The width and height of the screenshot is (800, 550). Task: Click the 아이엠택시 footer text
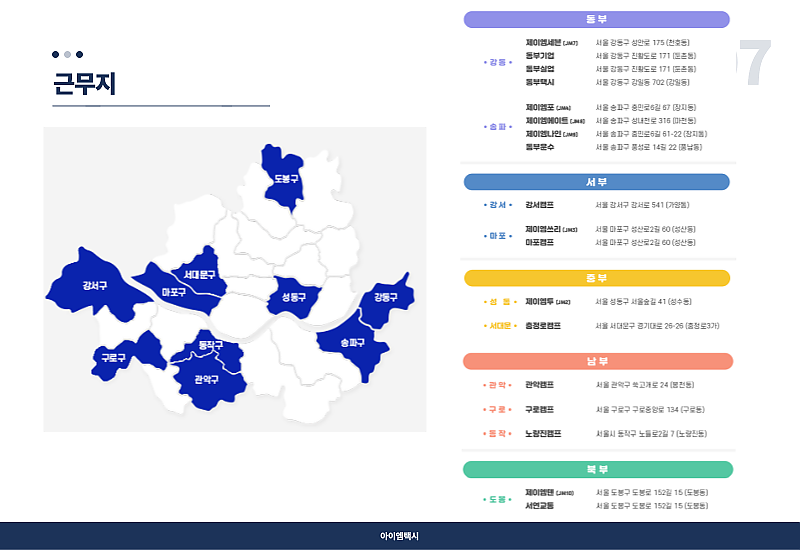[400, 537]
